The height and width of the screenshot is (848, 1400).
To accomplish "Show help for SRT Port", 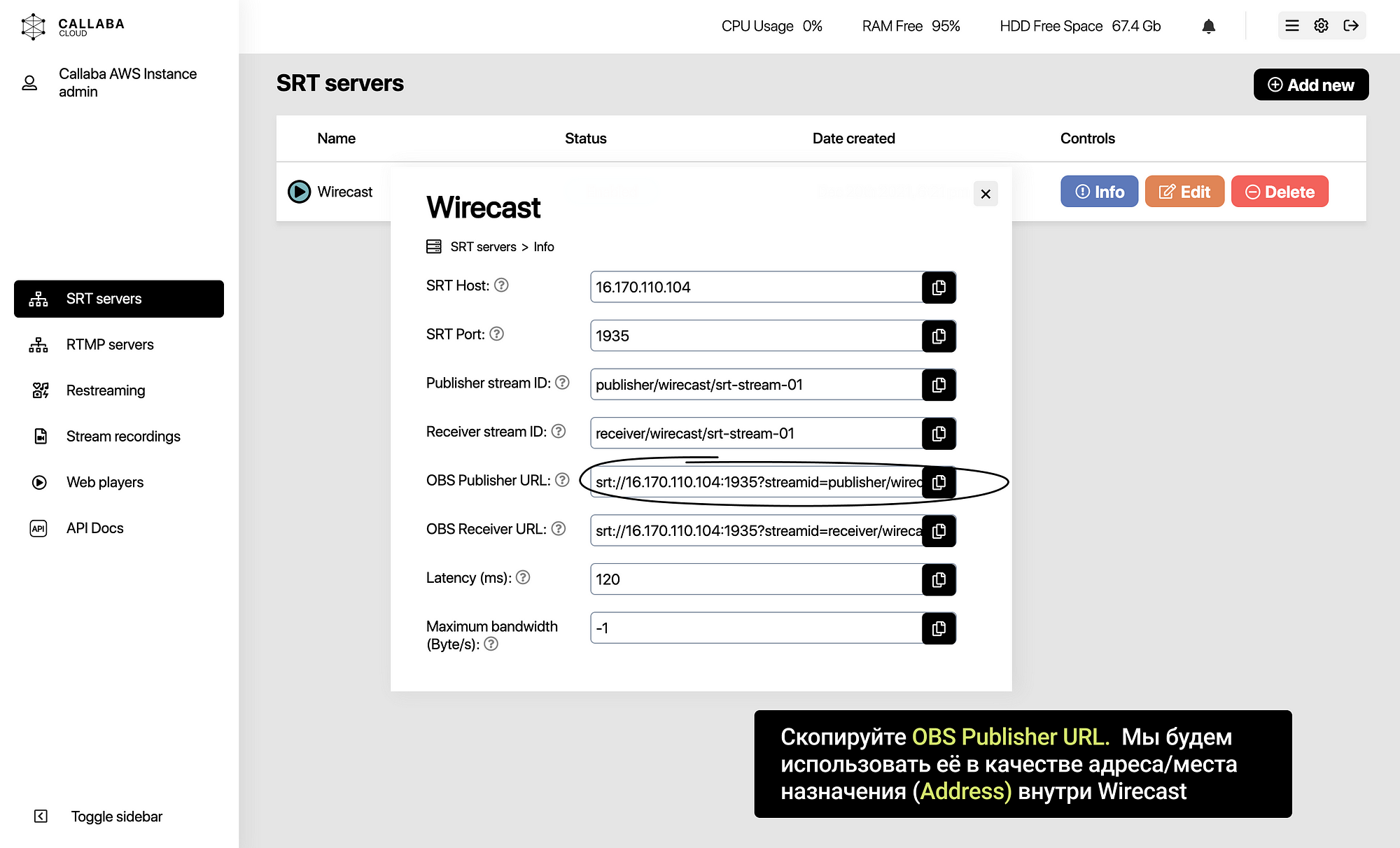I will click(x=496, y=334).
